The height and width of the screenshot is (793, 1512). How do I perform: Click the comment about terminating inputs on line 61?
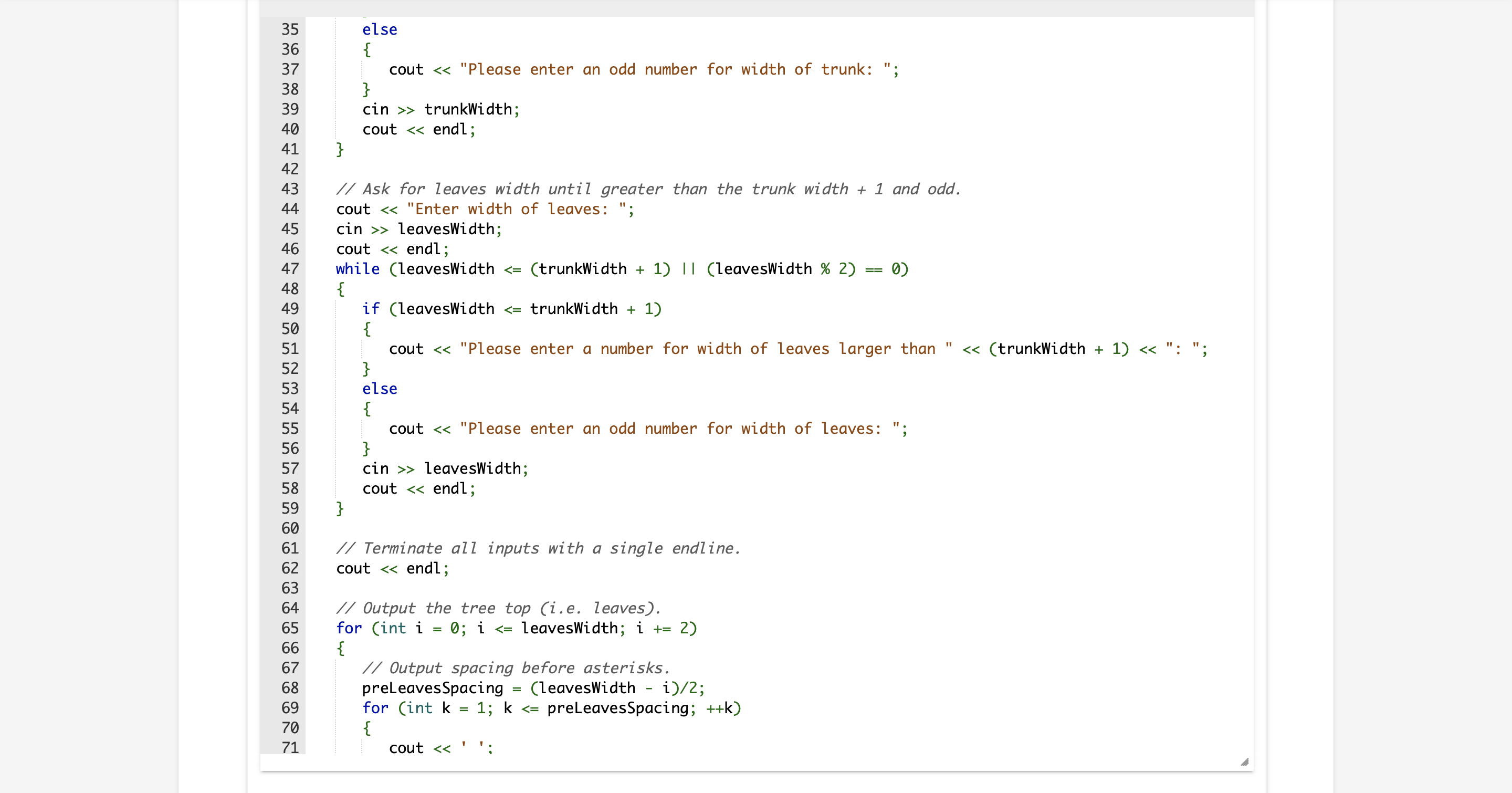[x=537, y=548]
